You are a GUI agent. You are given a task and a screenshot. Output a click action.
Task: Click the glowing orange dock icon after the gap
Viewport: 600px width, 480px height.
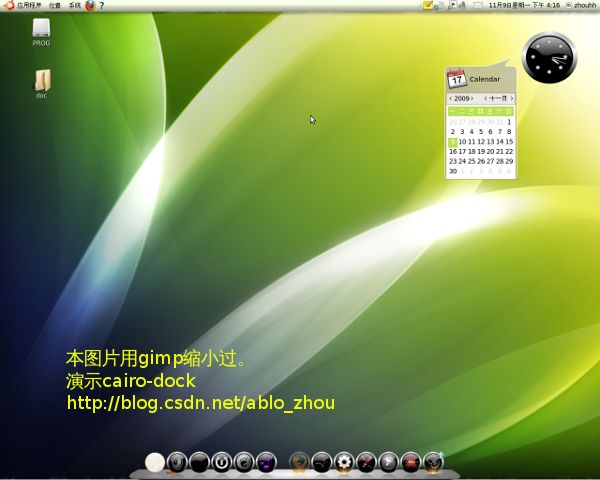pos(299,462)
